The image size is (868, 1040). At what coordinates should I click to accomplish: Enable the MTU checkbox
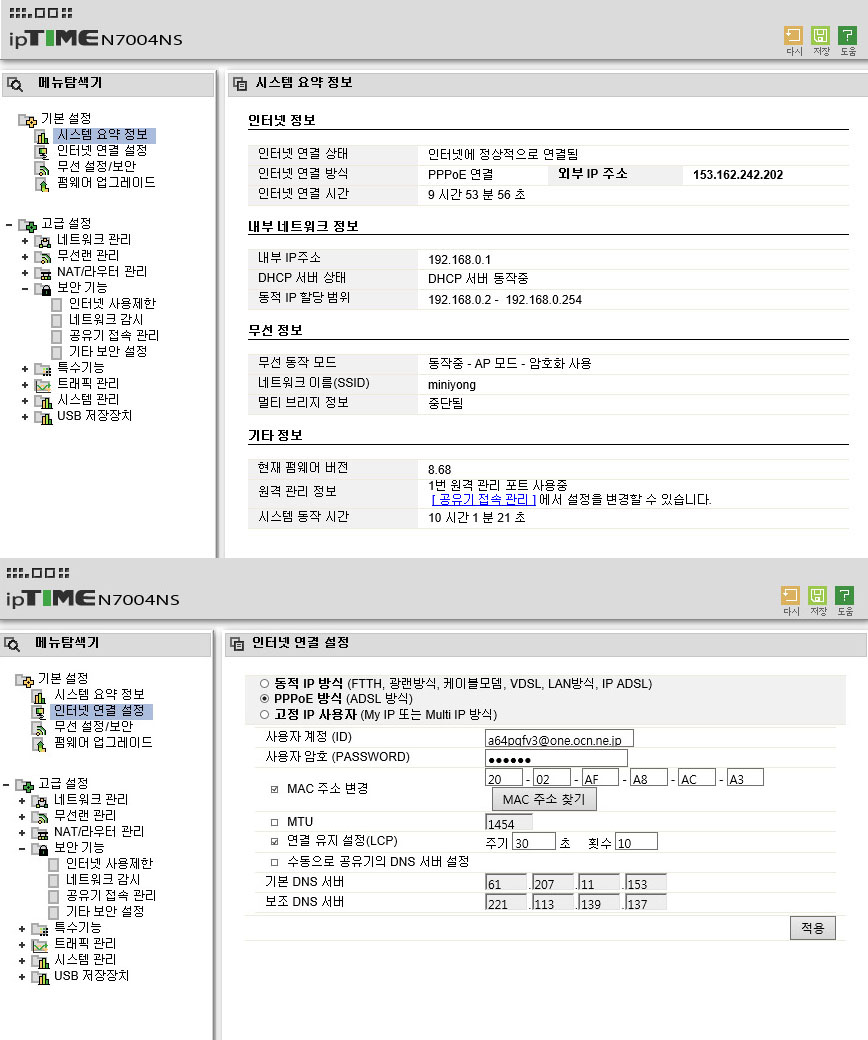tap(275, 822)
